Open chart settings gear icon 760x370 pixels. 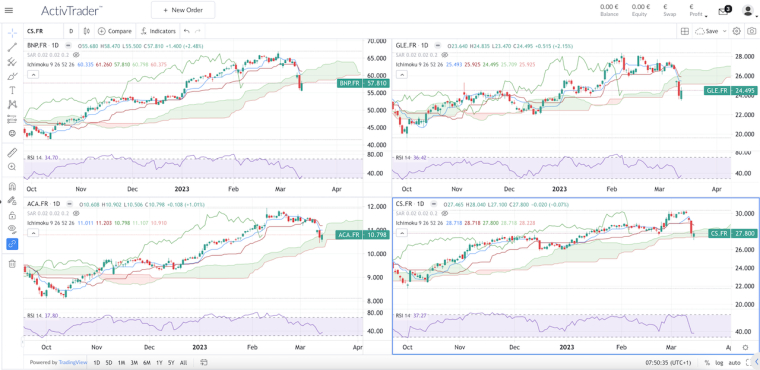[736, 31]
